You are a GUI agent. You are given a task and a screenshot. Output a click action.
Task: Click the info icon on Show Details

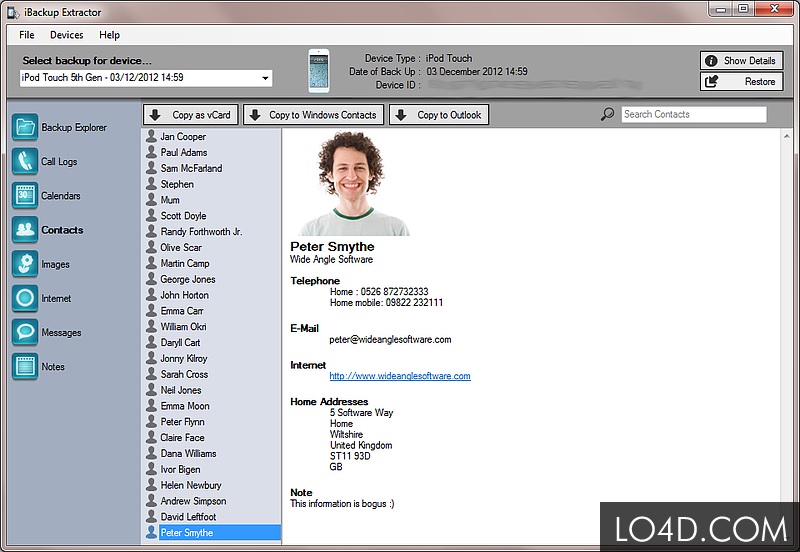point(711,61)
